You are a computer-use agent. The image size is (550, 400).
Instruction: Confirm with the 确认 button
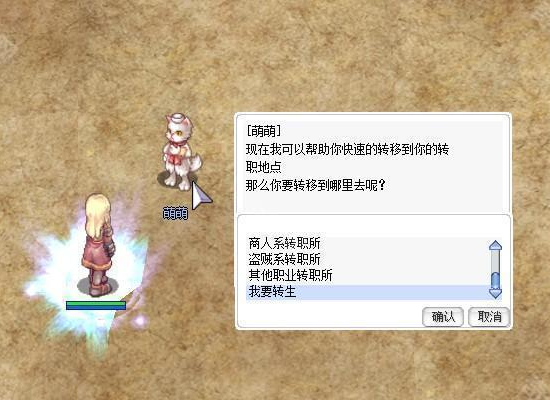[443, 317]
